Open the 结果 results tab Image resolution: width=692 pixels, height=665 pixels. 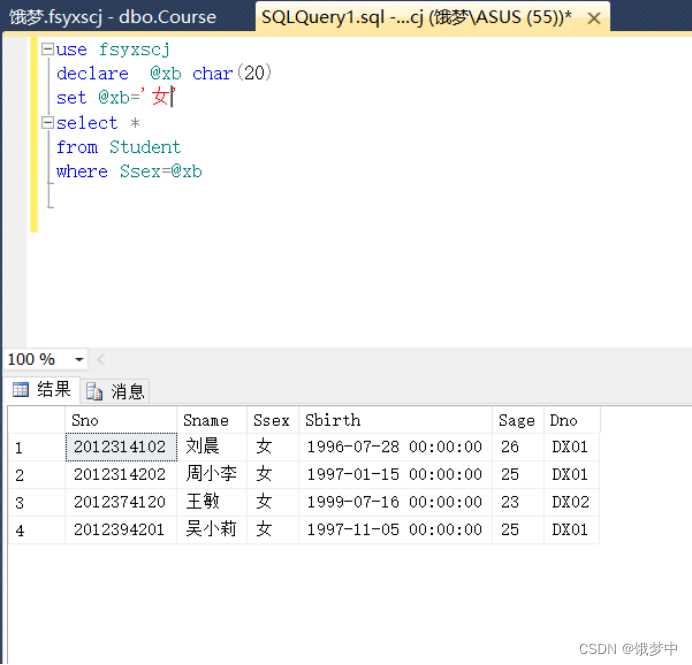pyautogui.click(x=42, y=390)
